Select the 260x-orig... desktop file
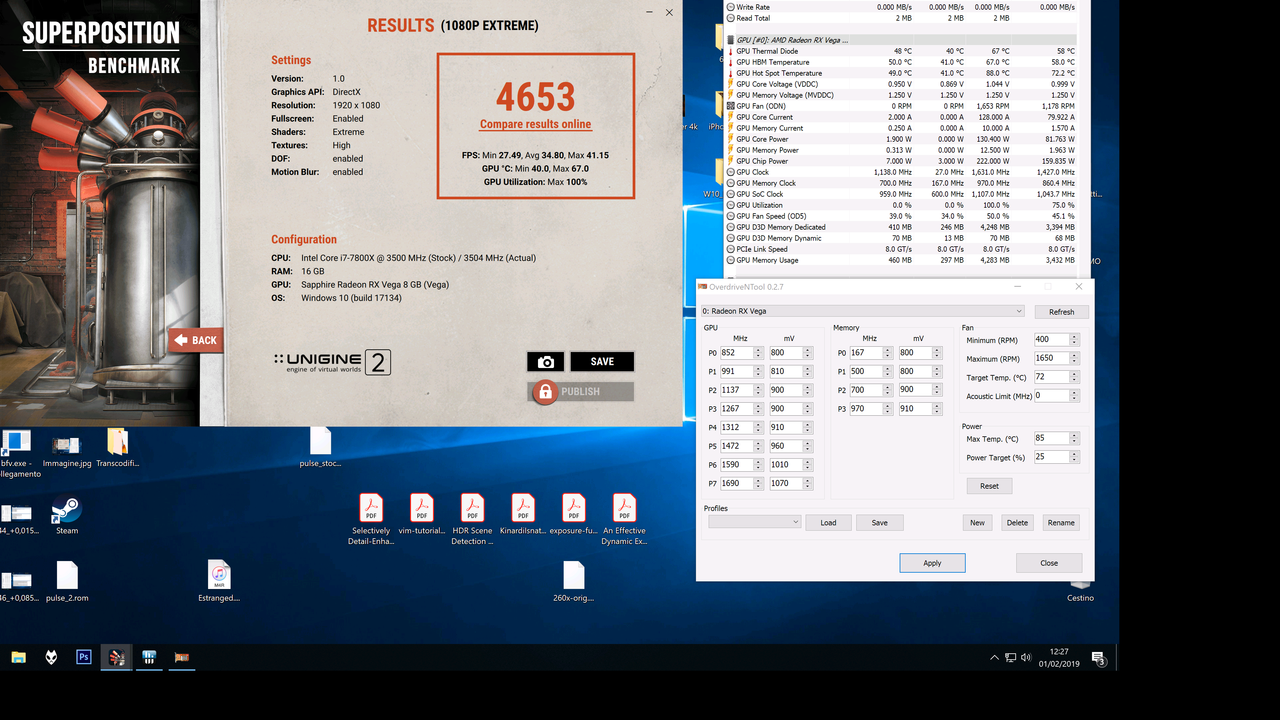 pyautogui.click(x=573, y=582)
